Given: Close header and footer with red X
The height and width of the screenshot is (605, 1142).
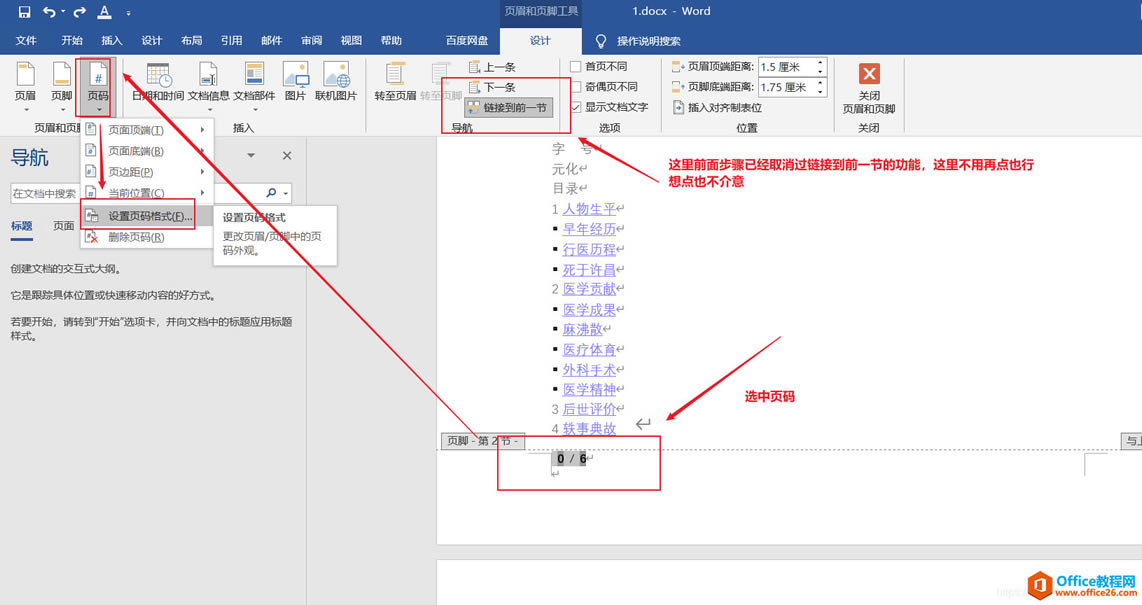Looking at the screenshot, I should tap(869, 74).
